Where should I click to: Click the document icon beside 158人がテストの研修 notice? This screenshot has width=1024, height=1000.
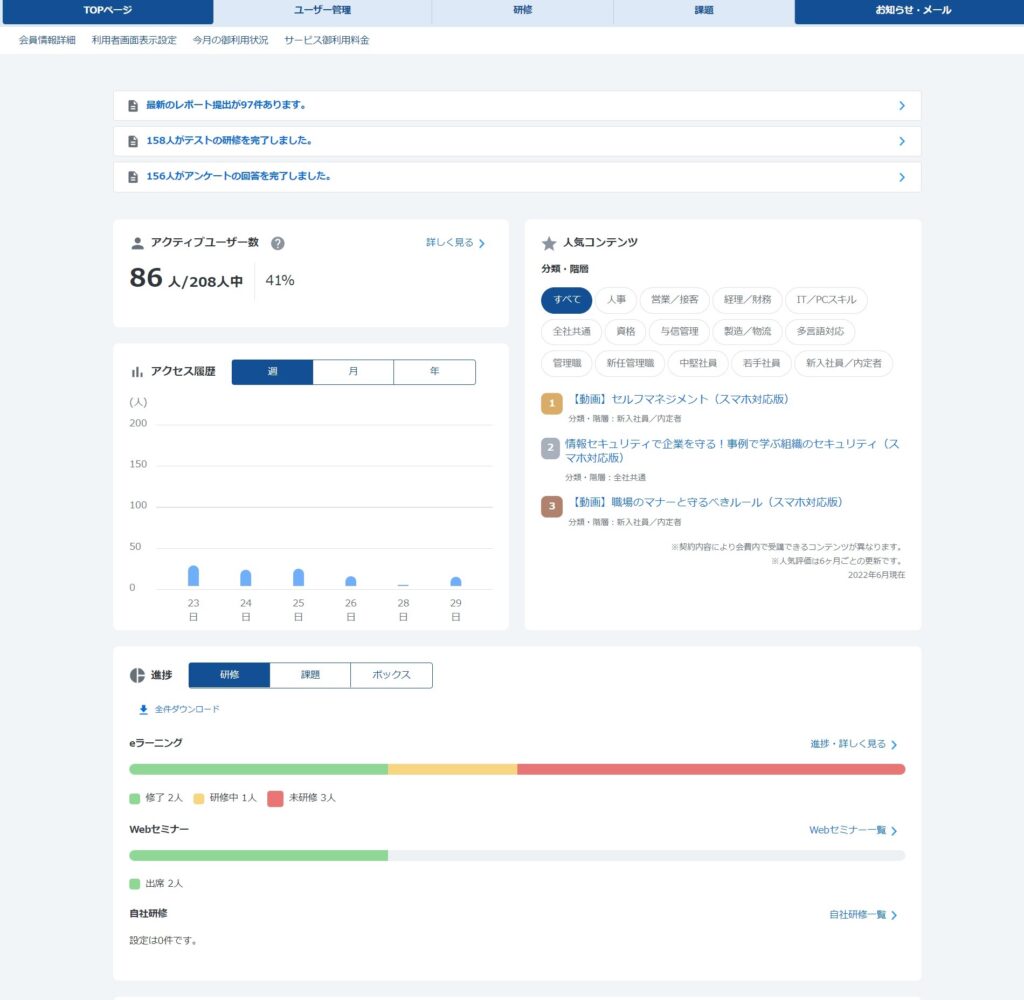pyautogui.click(x=133, y=141)
